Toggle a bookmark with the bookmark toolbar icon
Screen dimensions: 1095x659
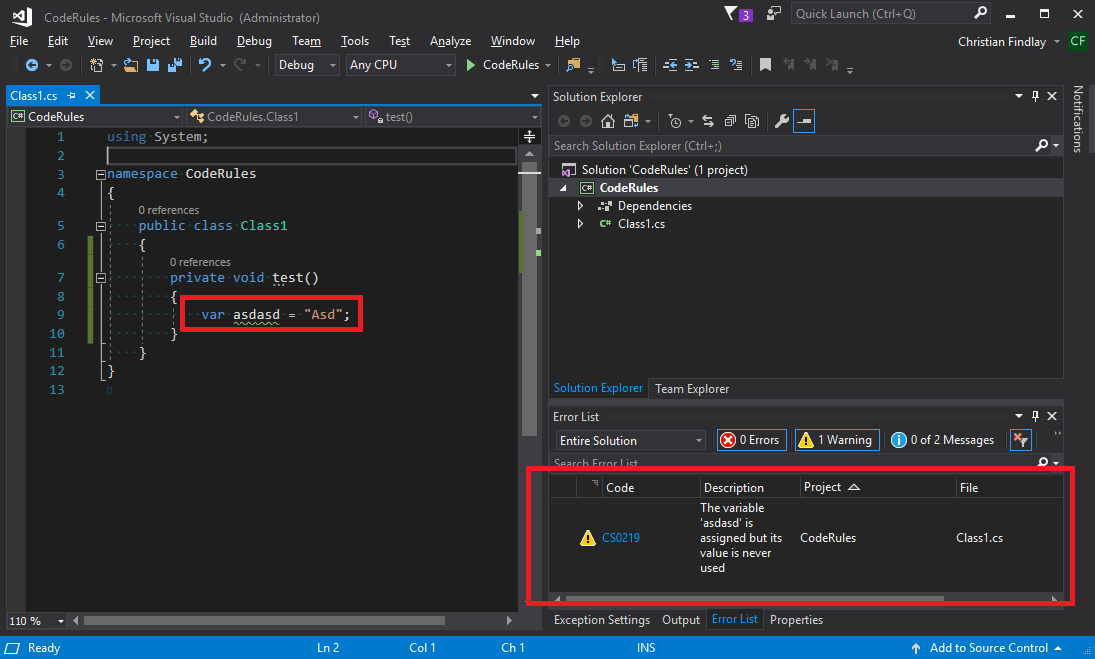pyautogui.click(x=765, y=65)
